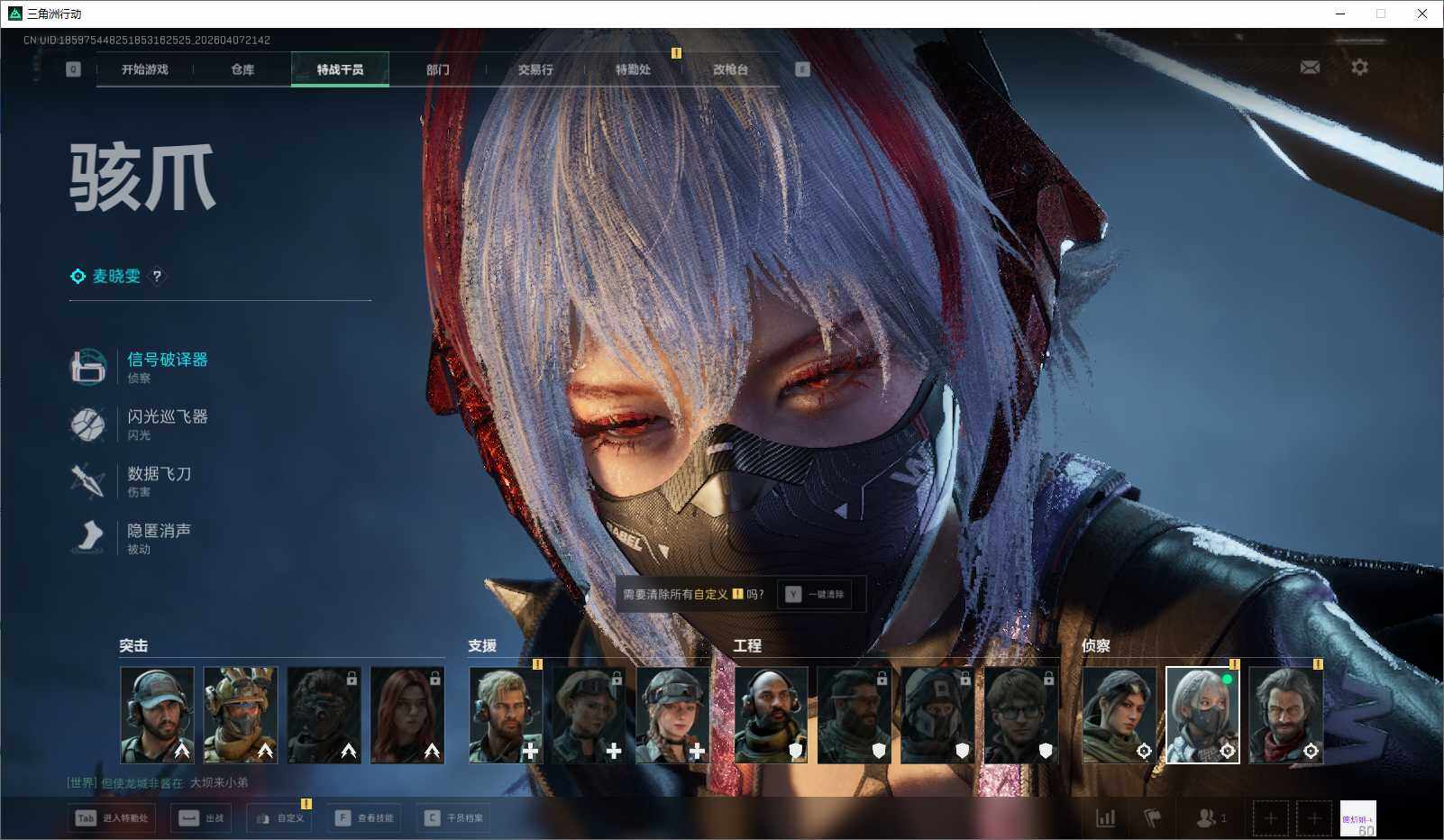Select the third 工程 operator, locked with mask

pos(937,715)
